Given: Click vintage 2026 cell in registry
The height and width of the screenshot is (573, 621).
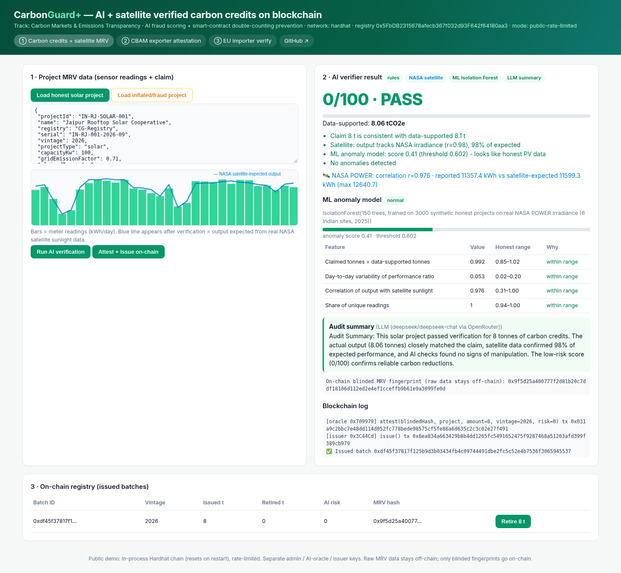Looking at the screenshot, I should (151, 521).
